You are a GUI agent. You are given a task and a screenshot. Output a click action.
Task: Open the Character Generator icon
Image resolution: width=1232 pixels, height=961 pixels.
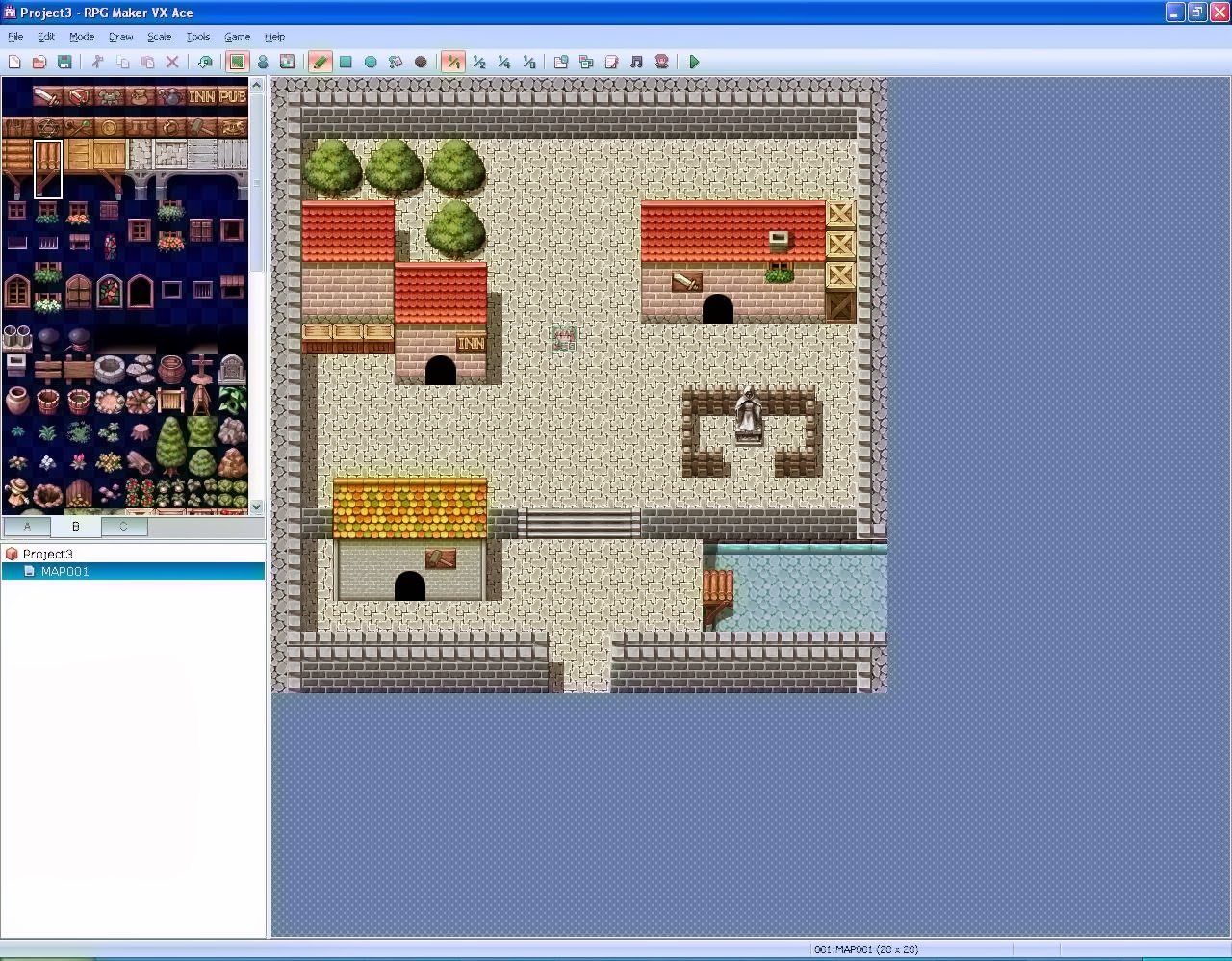661,62
